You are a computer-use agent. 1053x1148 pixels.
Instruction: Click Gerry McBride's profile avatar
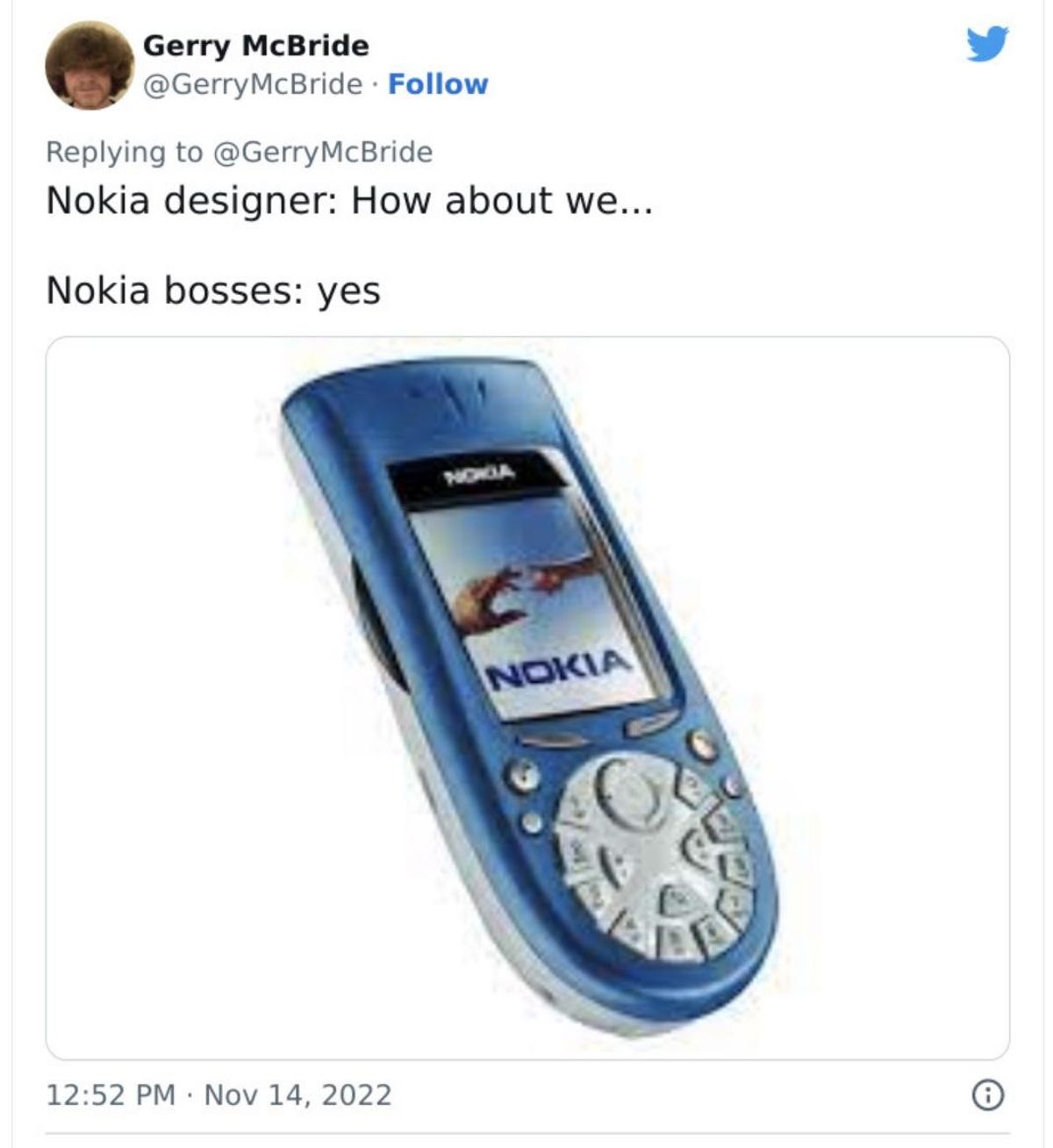(89, 65)
